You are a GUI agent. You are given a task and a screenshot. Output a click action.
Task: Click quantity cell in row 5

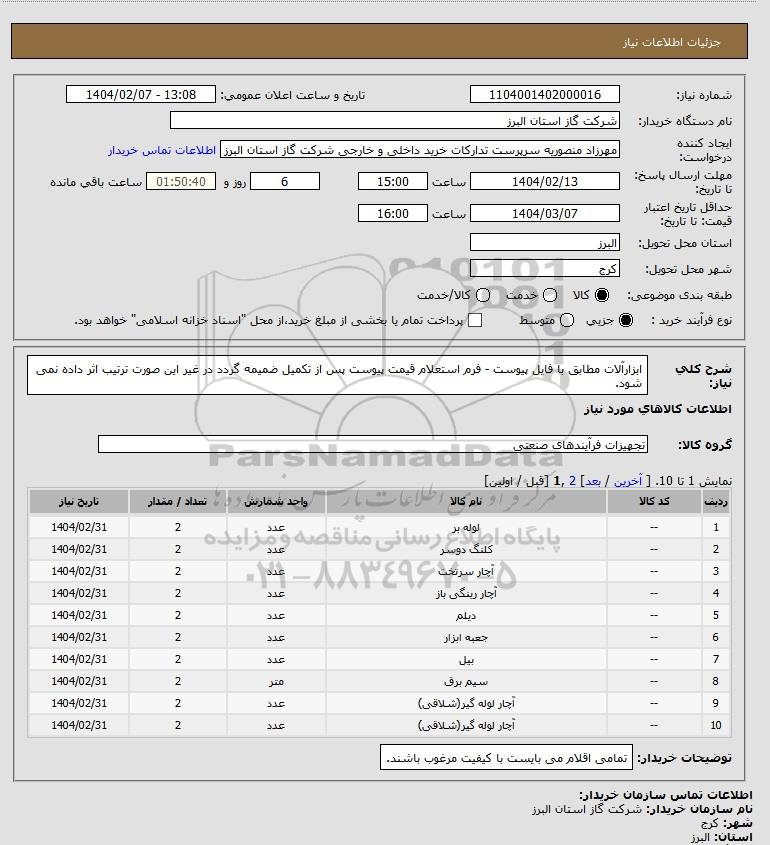click(178, 615)
